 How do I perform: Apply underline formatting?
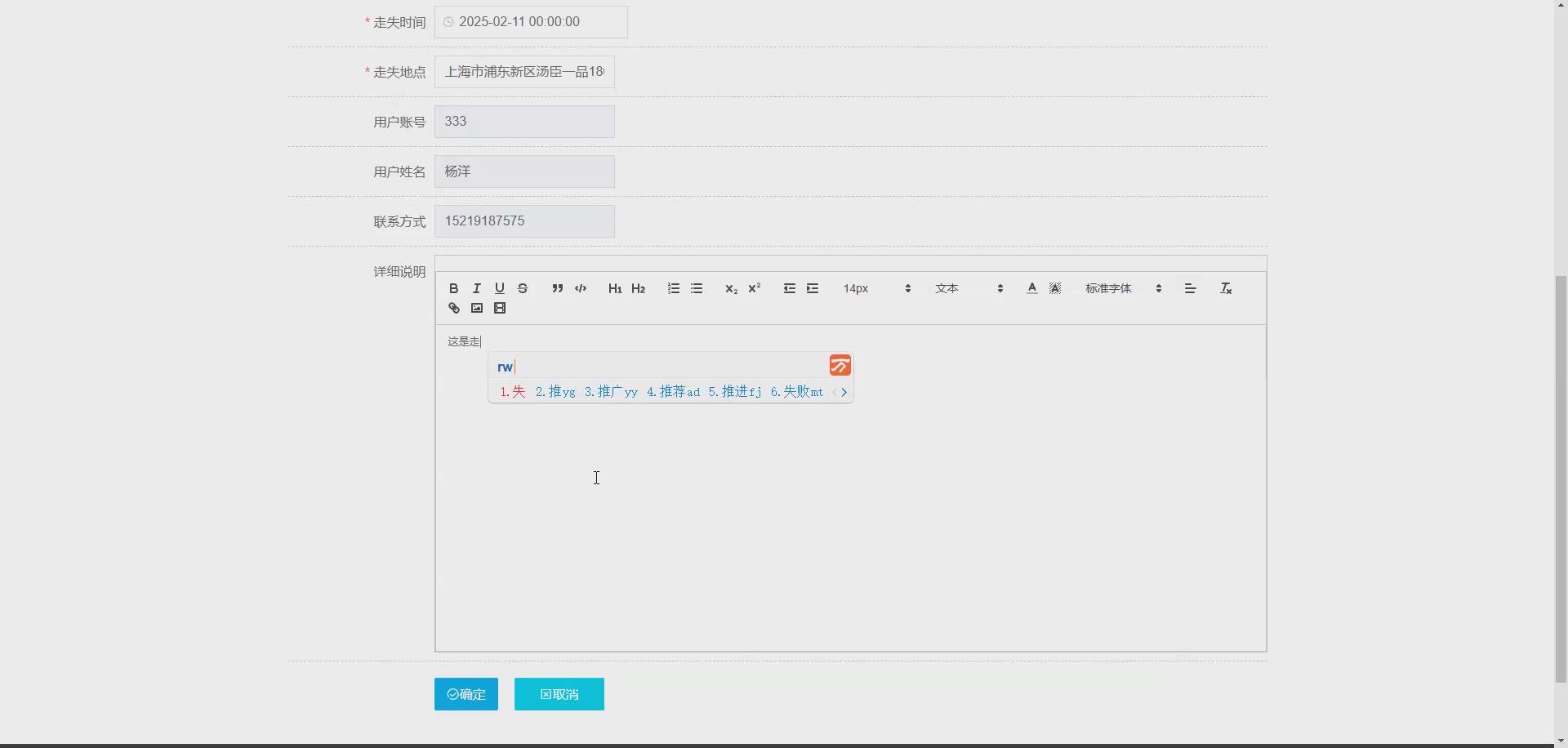tap(499, 287)
